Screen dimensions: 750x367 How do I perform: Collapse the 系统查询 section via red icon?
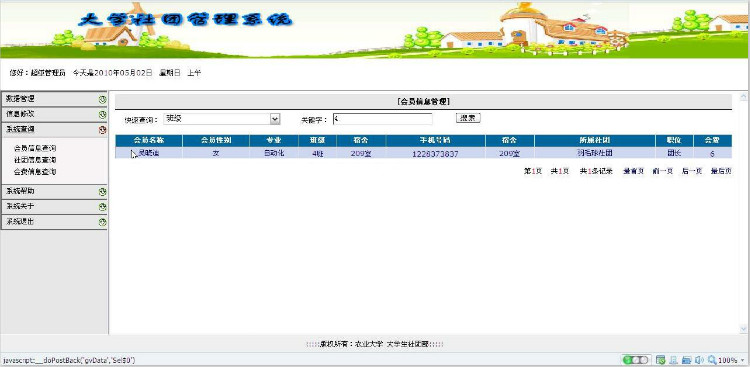[x=102, y=130]
